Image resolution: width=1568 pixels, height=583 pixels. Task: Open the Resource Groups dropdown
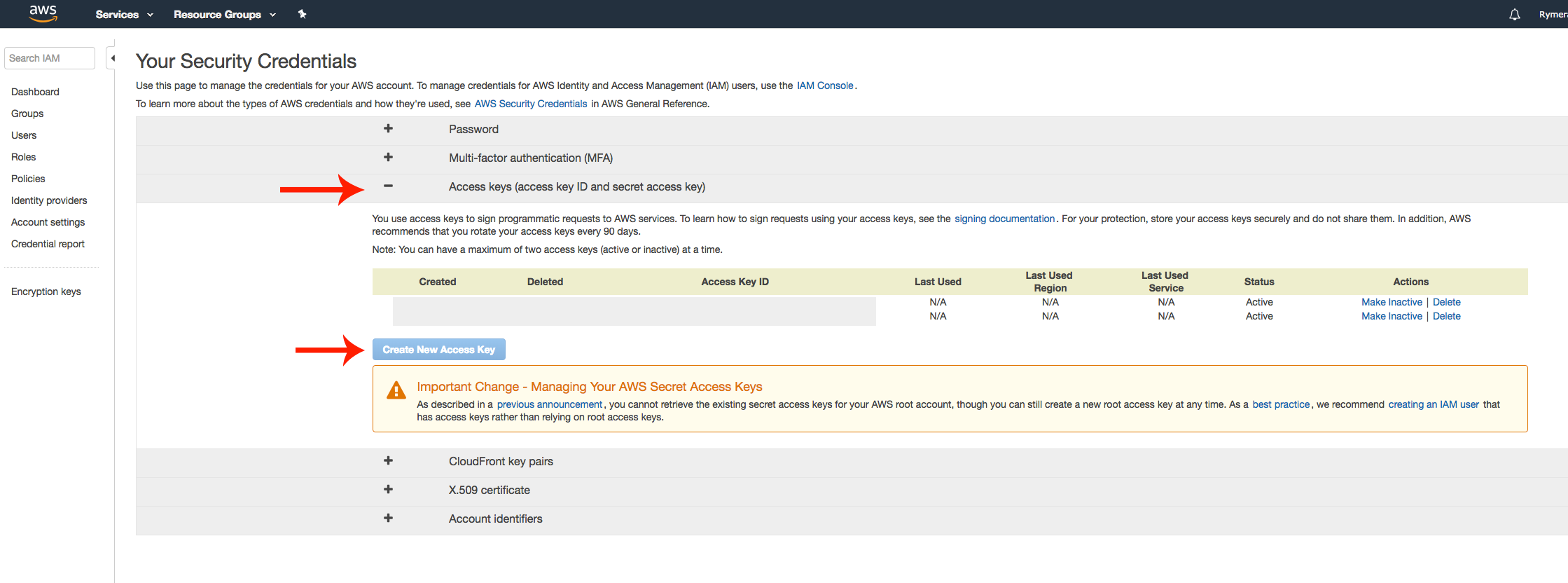point(224,14)
